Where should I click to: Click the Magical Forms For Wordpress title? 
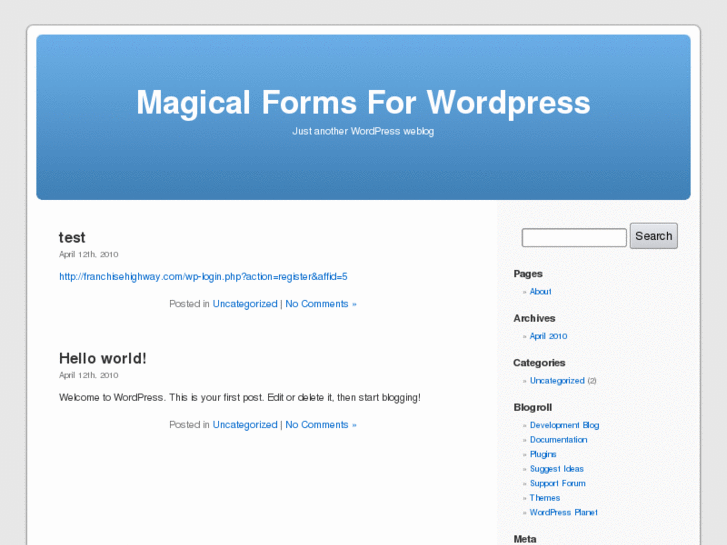tap(363, 103)
